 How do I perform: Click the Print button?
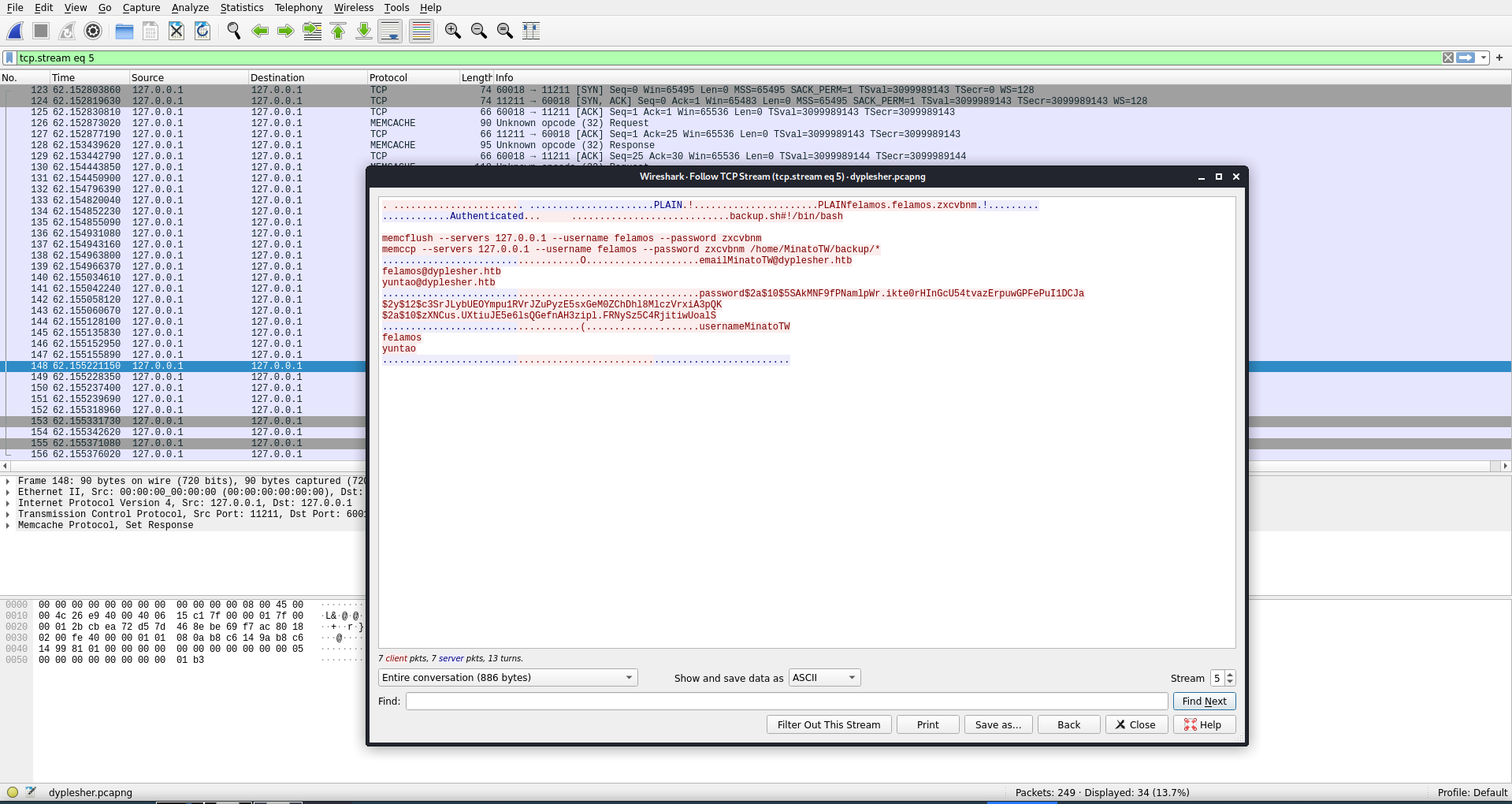(x=928, y=725)
